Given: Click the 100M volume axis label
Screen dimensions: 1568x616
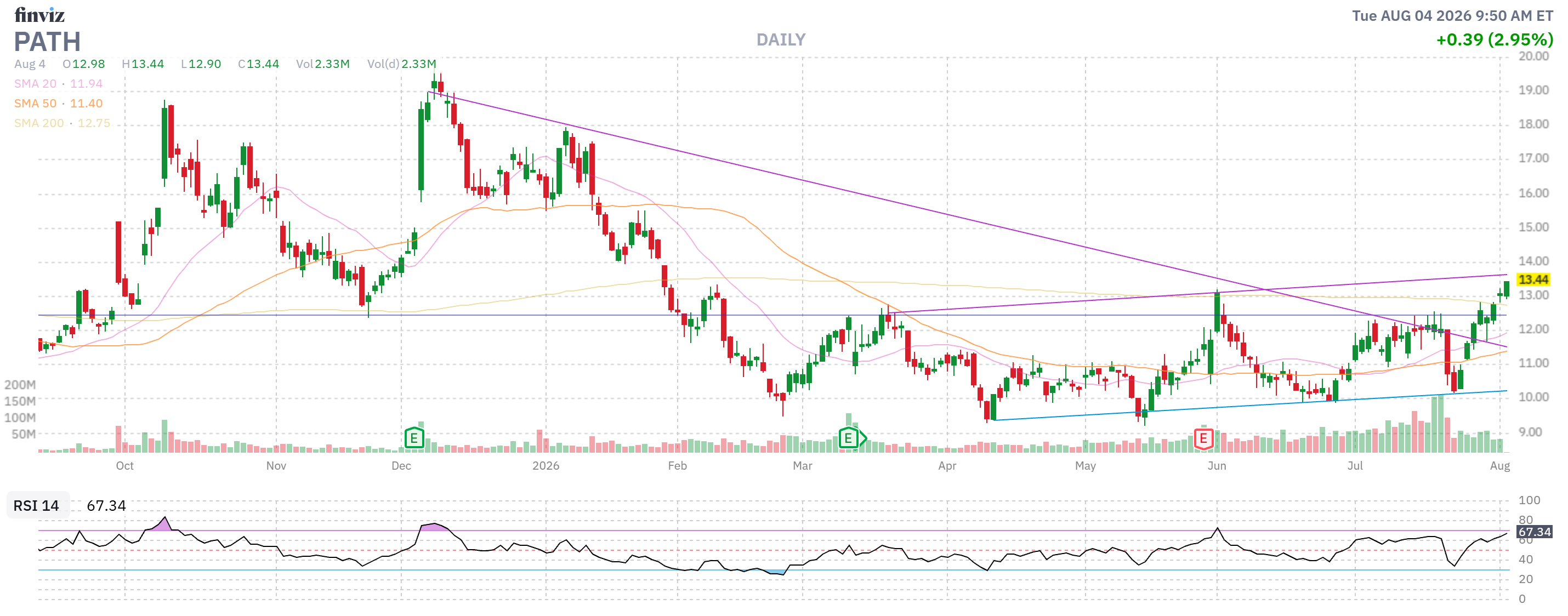Looking at the screenshot, I should [20, 418].
